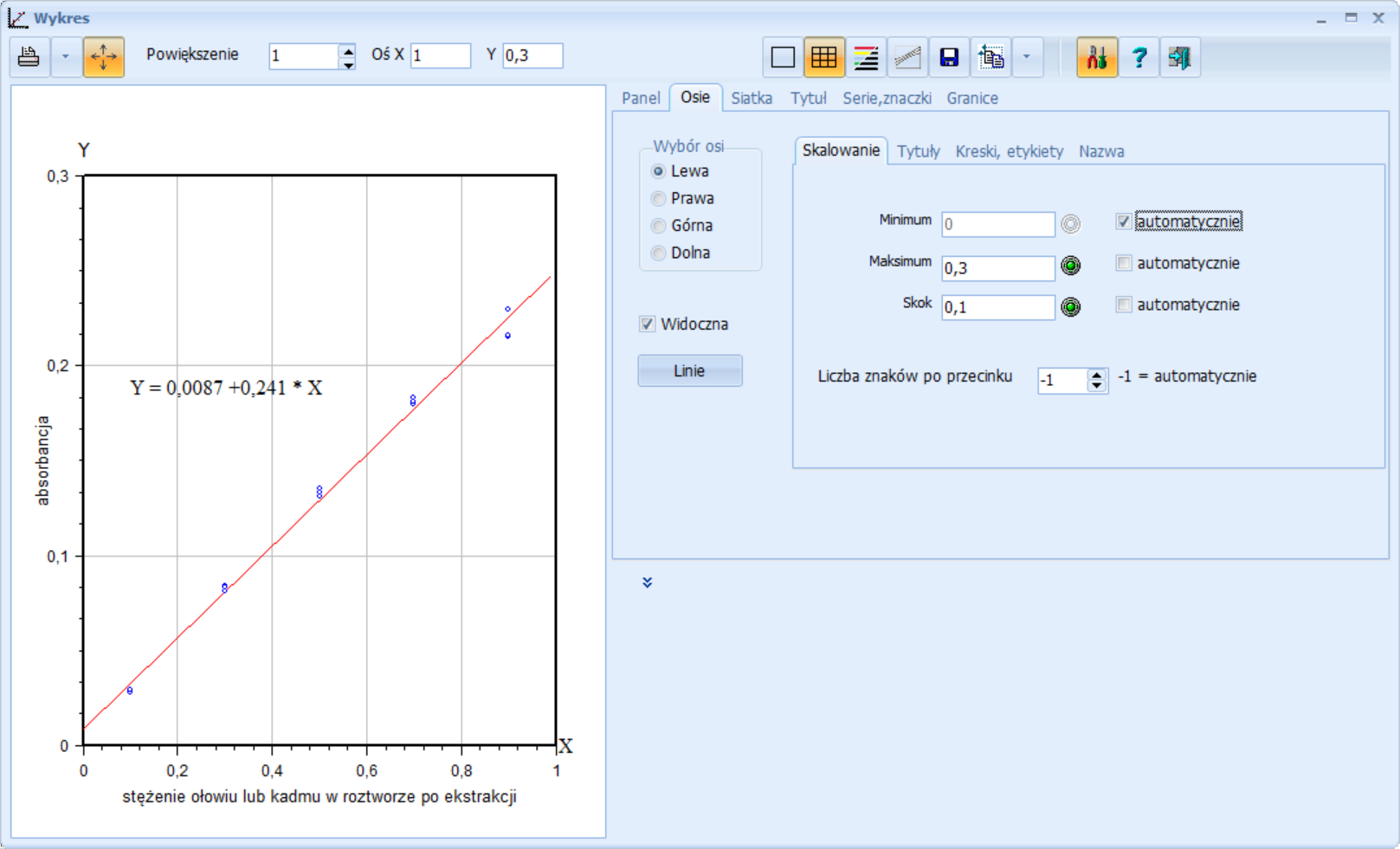Save chart with floppy disk icon
This screenshot has width=1400, height=849.
[x=949, y=58]
